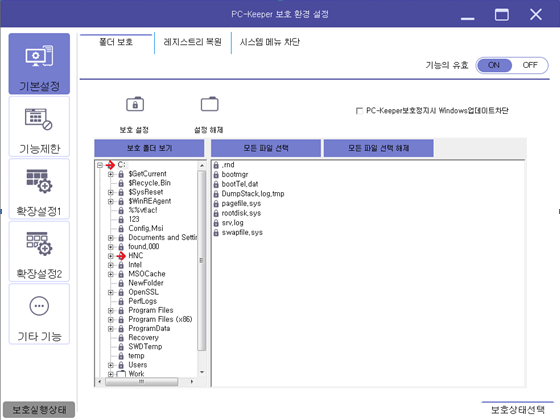This screenshot has height=420, width=560.
Task: Click the lock icon beside NewFolder
Action: point(121,283)
